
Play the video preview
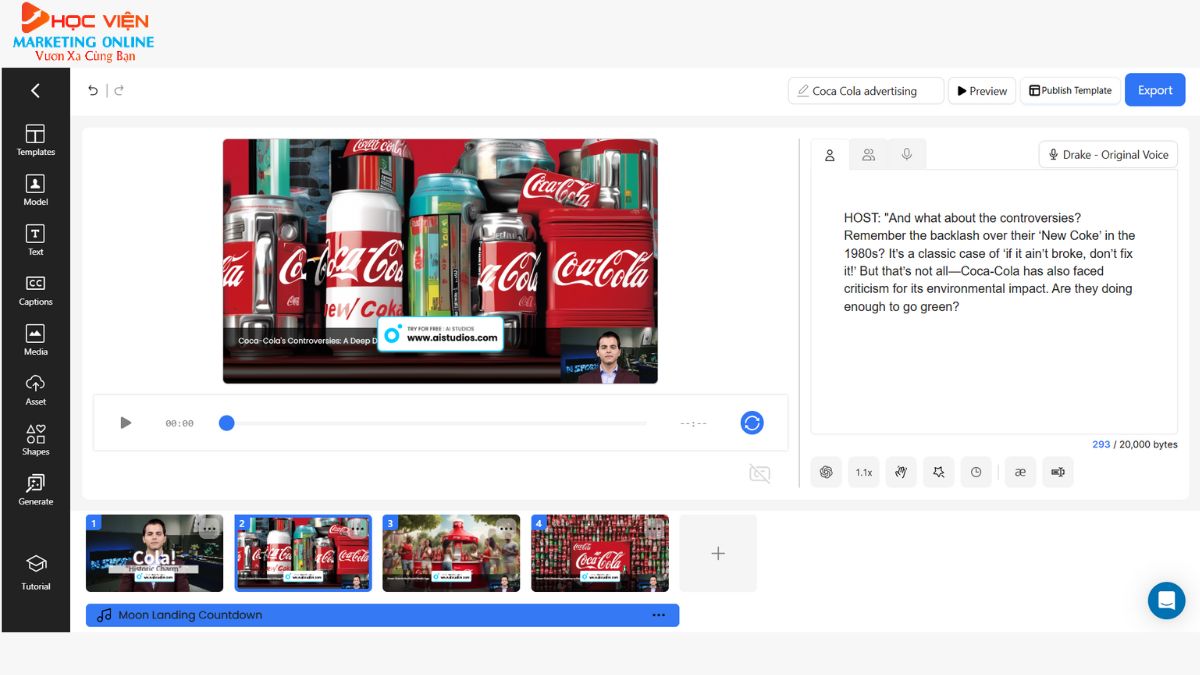[125, 423]
